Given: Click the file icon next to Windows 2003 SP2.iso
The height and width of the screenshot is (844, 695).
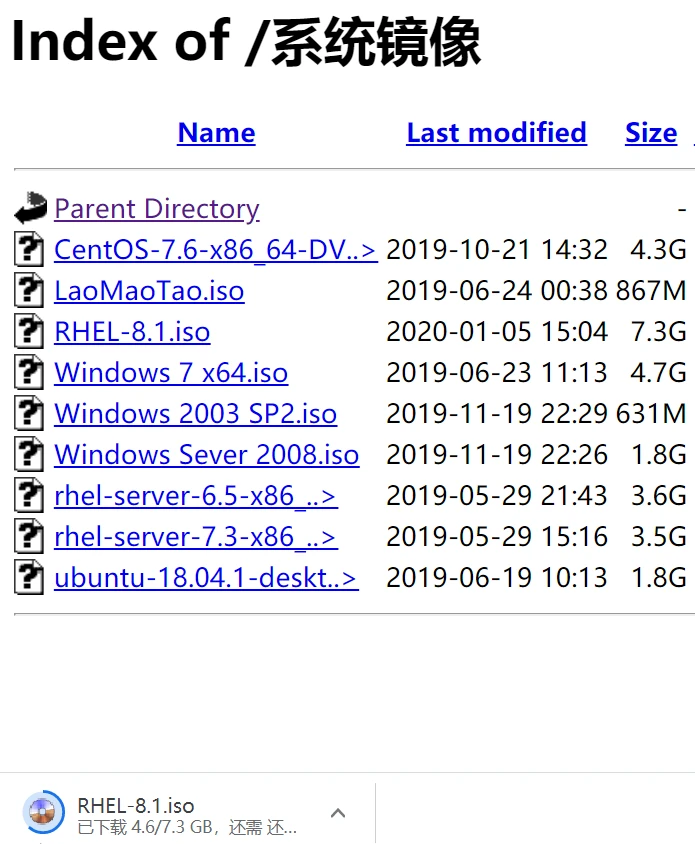Looking at the screenshot, I should click(29, 414).
